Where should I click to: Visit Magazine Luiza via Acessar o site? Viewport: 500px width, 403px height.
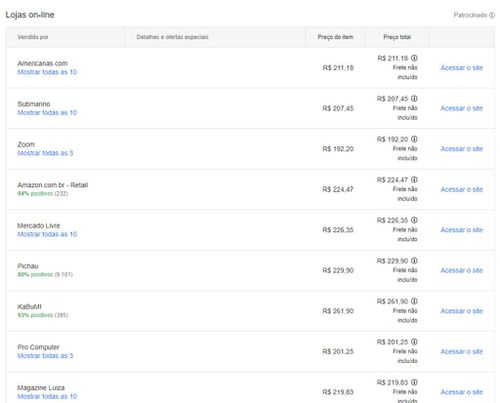click(x=462, y=392)
